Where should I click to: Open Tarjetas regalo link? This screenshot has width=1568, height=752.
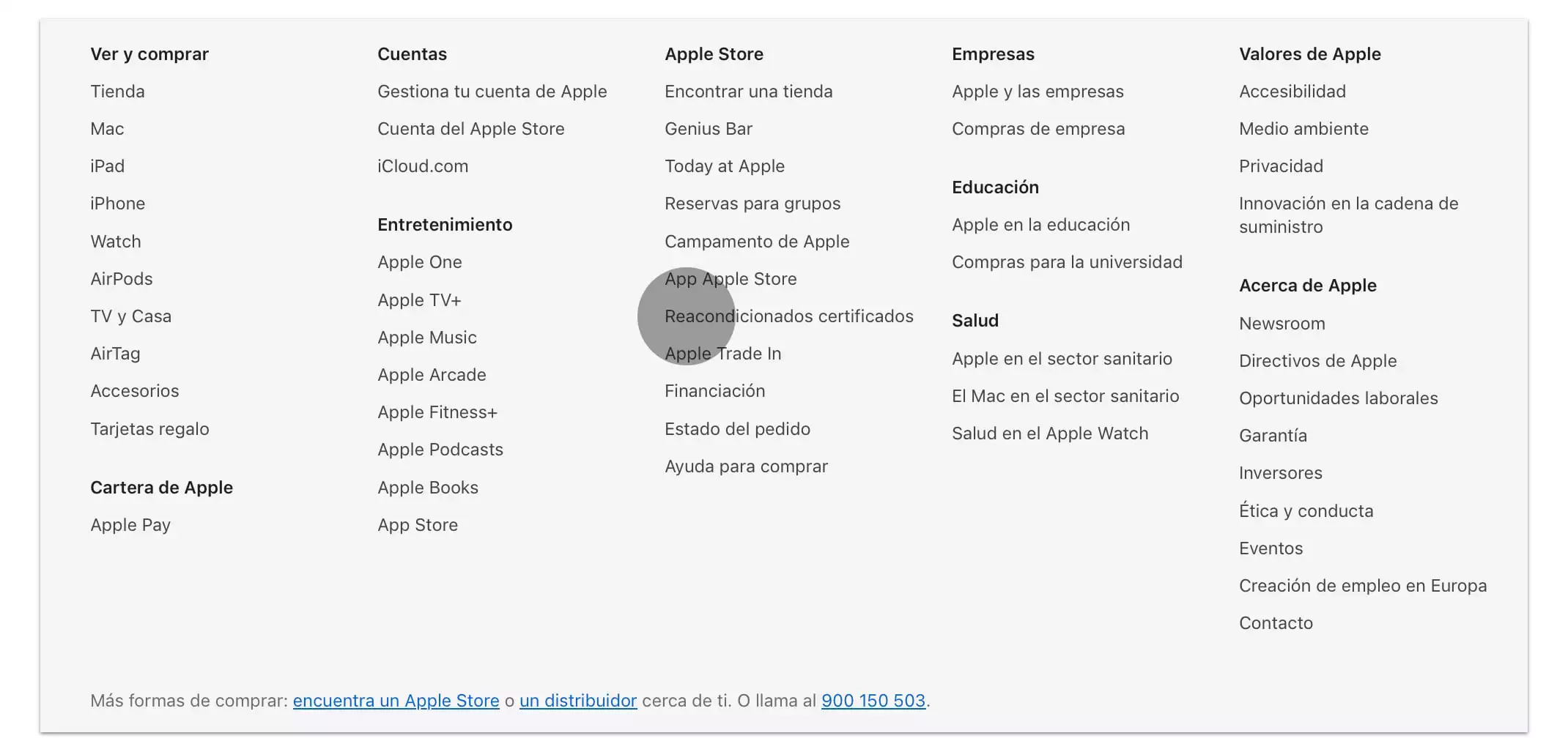point(149,429)
